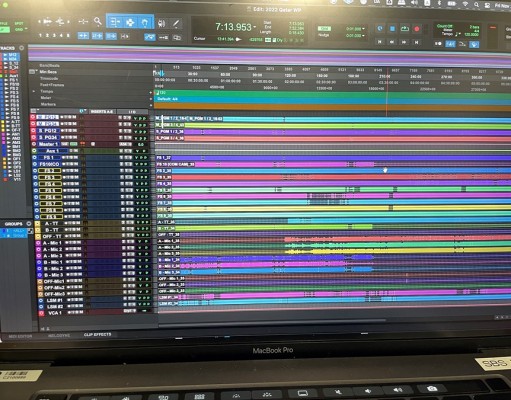
Task: Click the main counter time display
Action: click(x=233, y=27)
